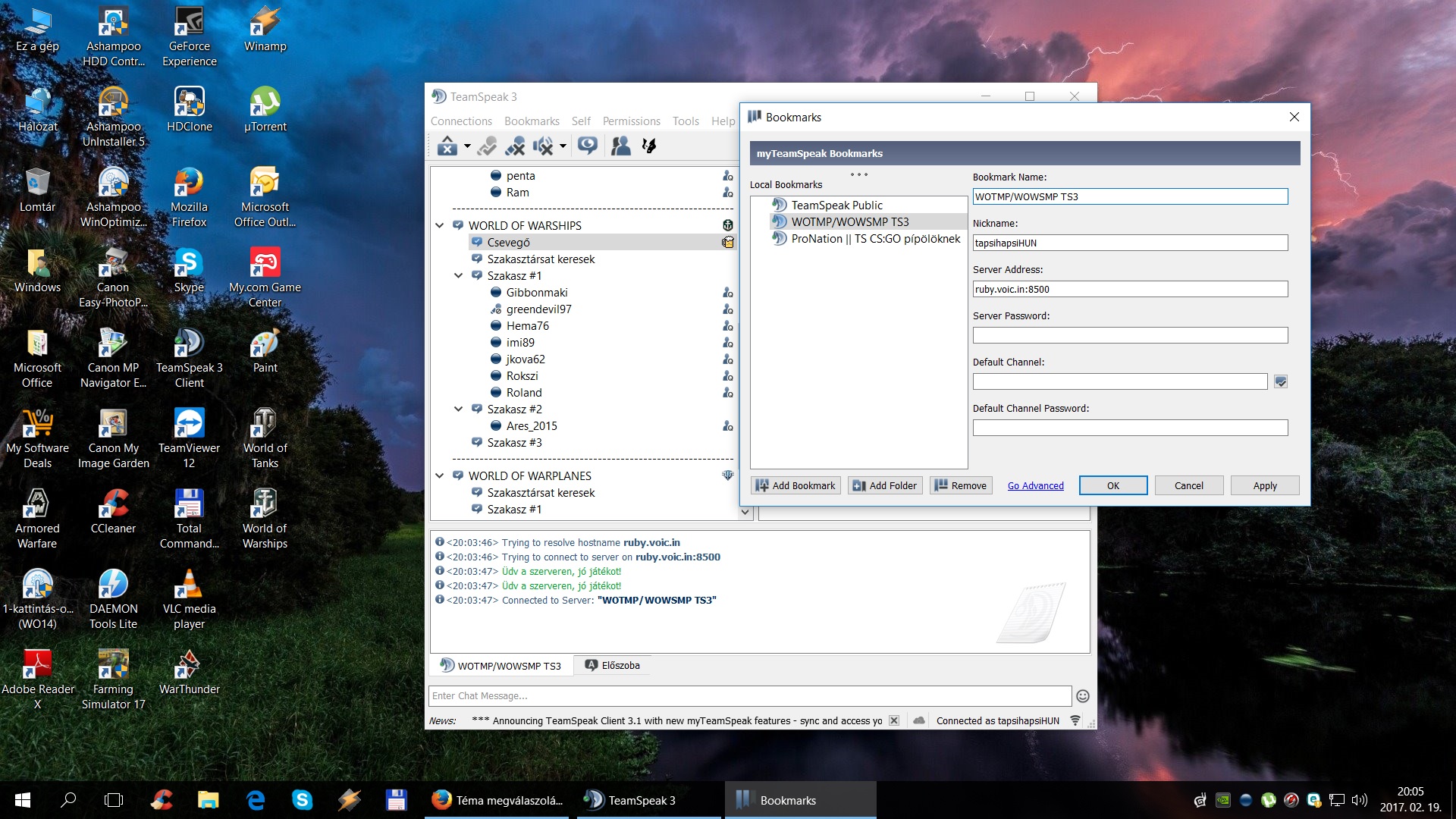The width and height of the screenshot is (1456, 819).
Task: Open the Permissions menu
Action: pos(631,121)
